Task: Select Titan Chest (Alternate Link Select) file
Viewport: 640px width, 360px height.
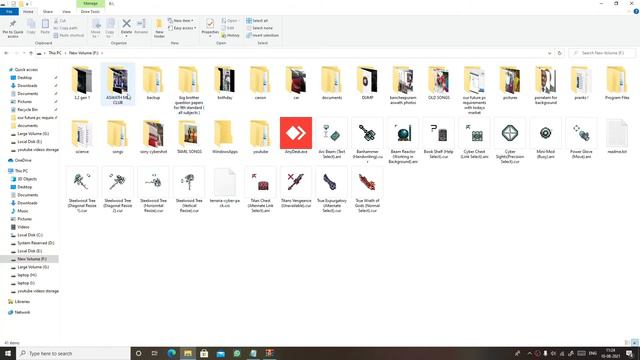Action: pos(260,190)
